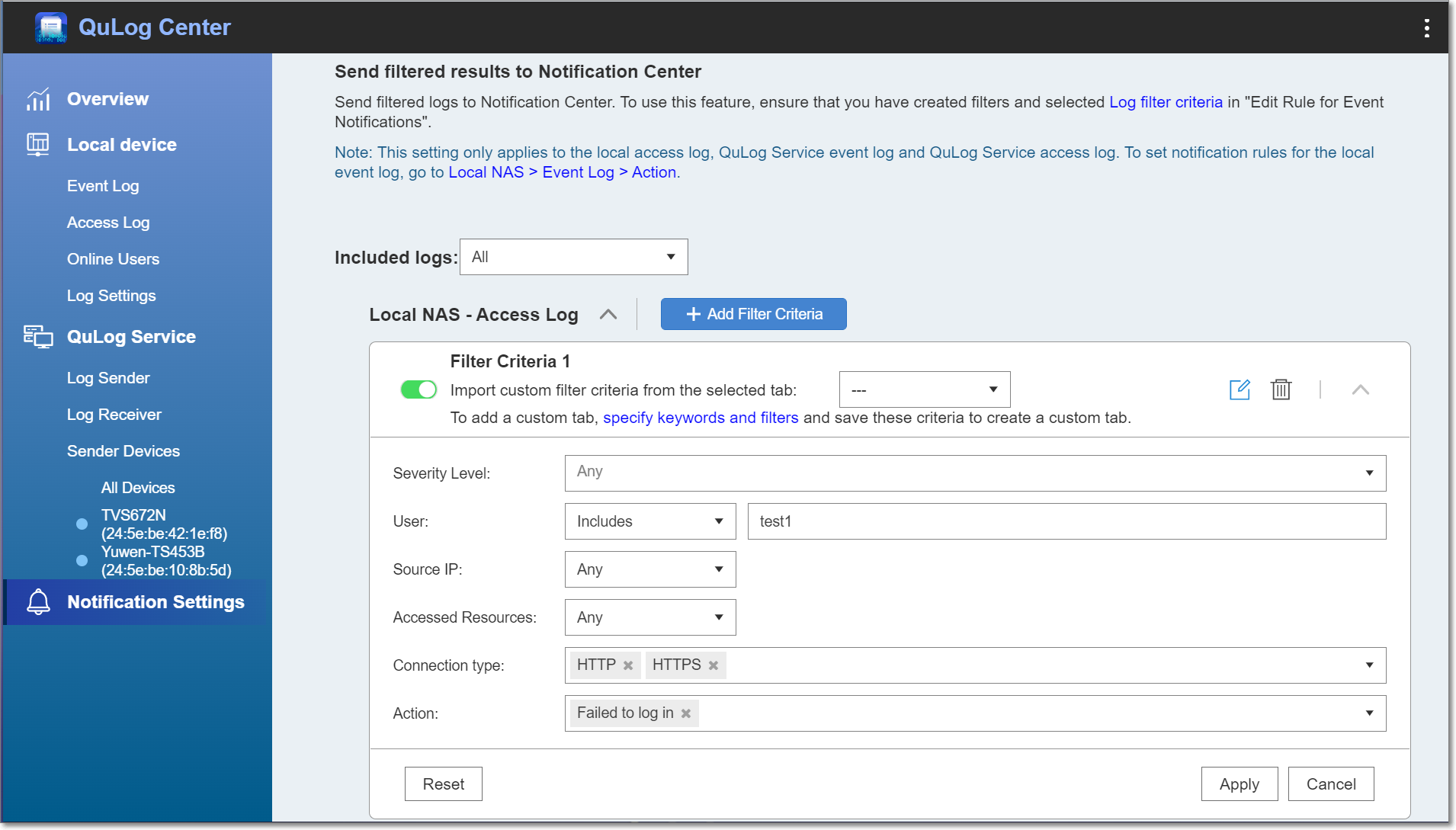This screenshot has width=1456, height=830.
Task: Open Event Log in sidebar
Action: tap(103, 186)
